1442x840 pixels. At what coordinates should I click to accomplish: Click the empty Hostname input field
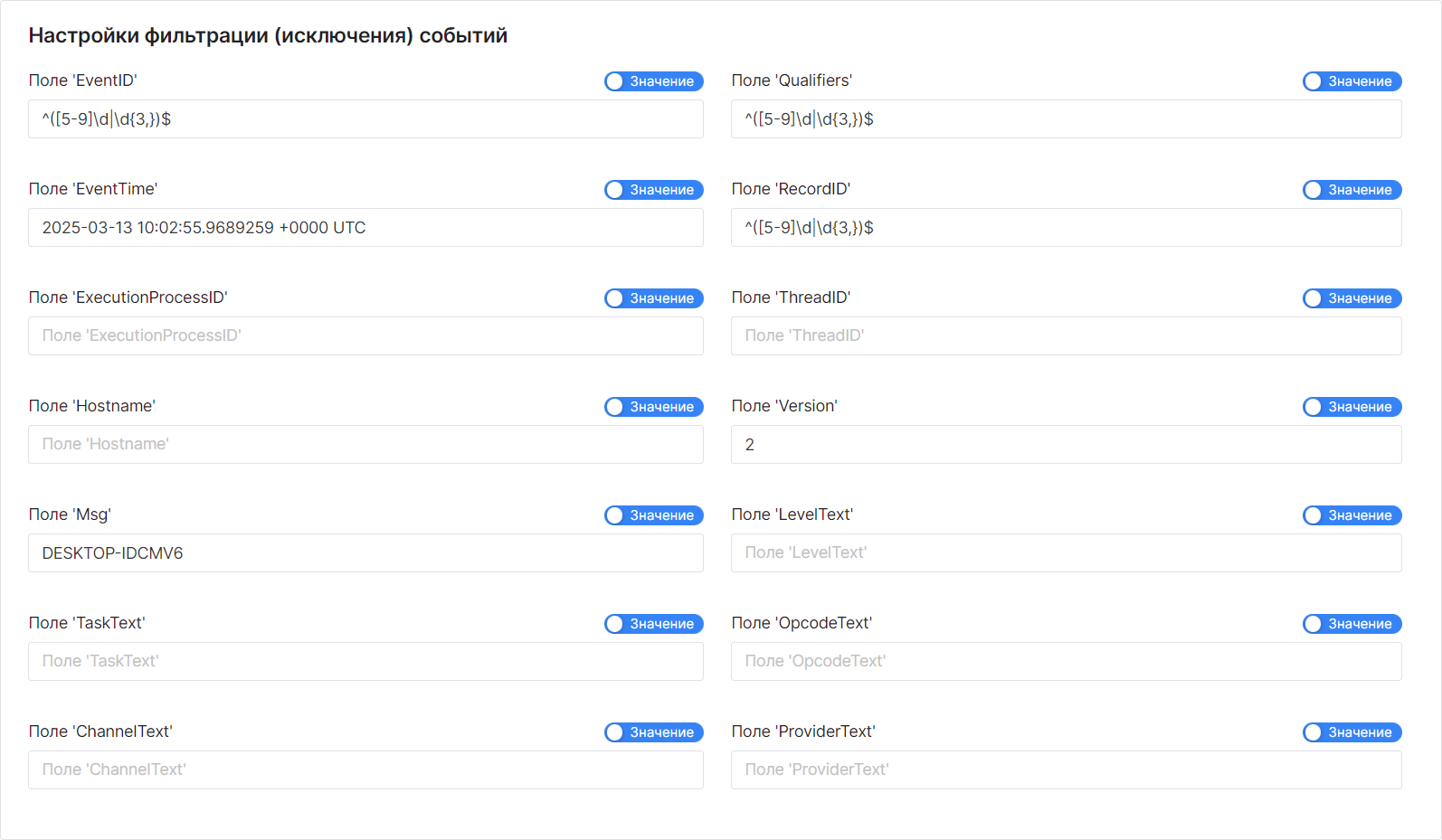point(365,445)
